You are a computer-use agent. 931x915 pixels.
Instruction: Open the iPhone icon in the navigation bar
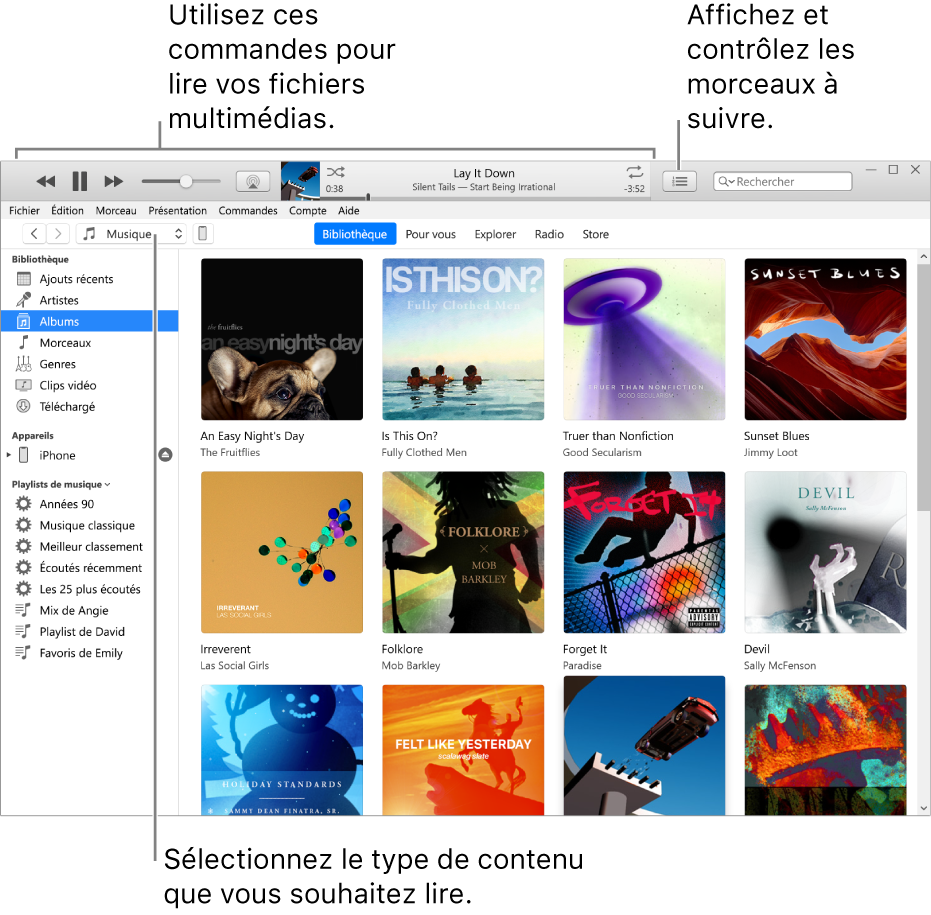[x=203, y=233]
